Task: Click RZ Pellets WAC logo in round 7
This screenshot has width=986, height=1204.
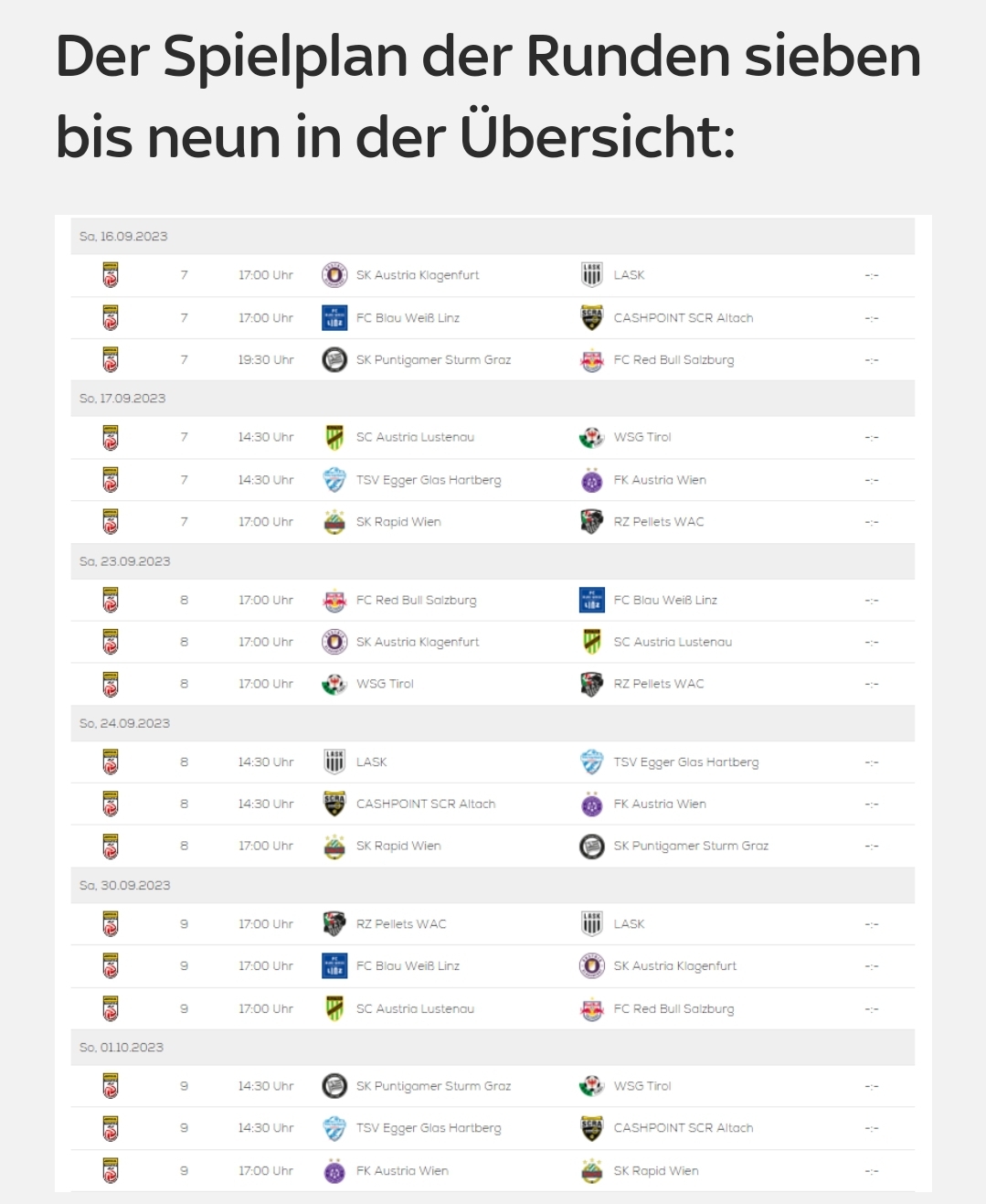Action: (592, 521)
